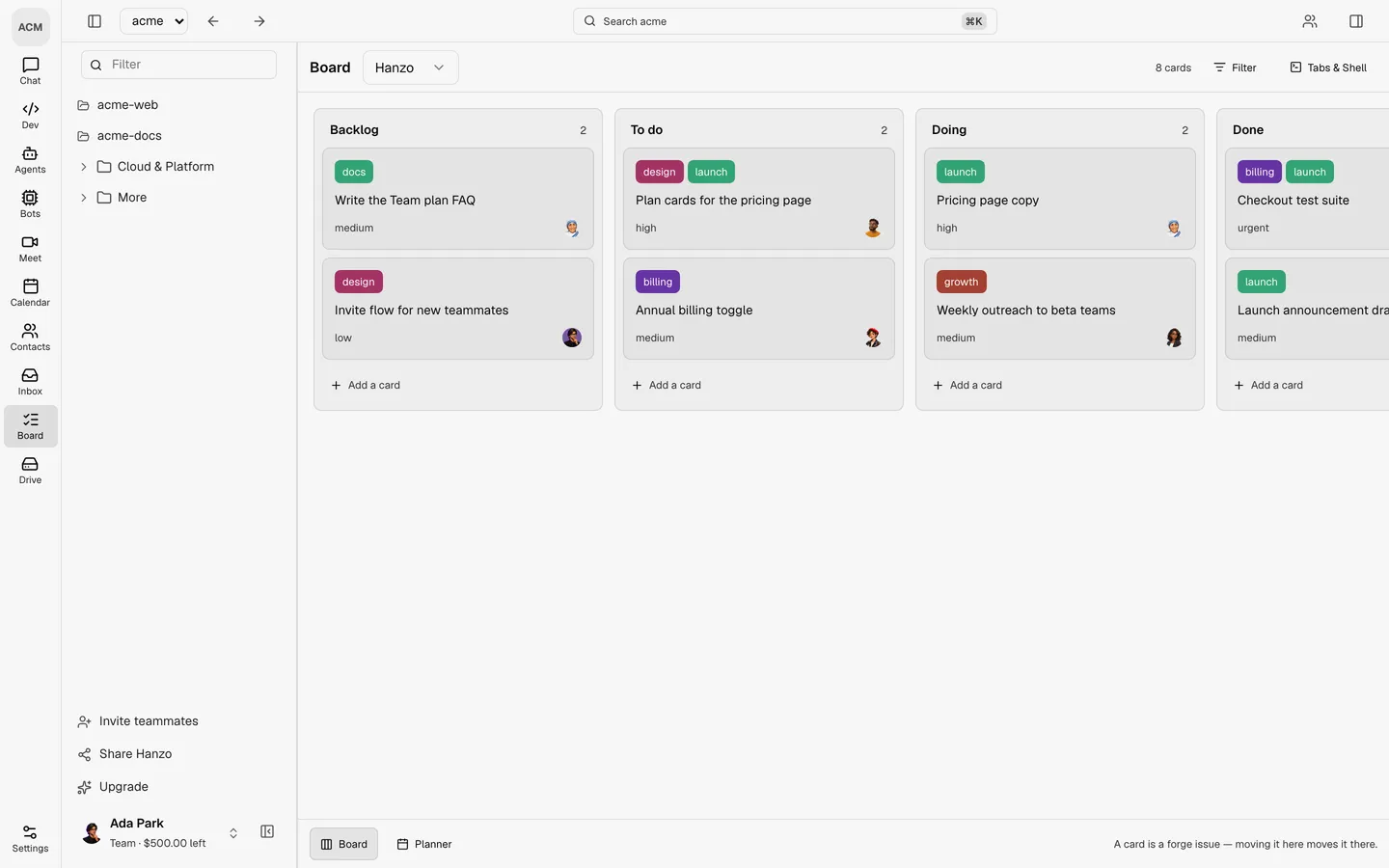Collapse sidebar using icon beside Ada Park
1389x868 pixels.
click(x=267, y=831)
